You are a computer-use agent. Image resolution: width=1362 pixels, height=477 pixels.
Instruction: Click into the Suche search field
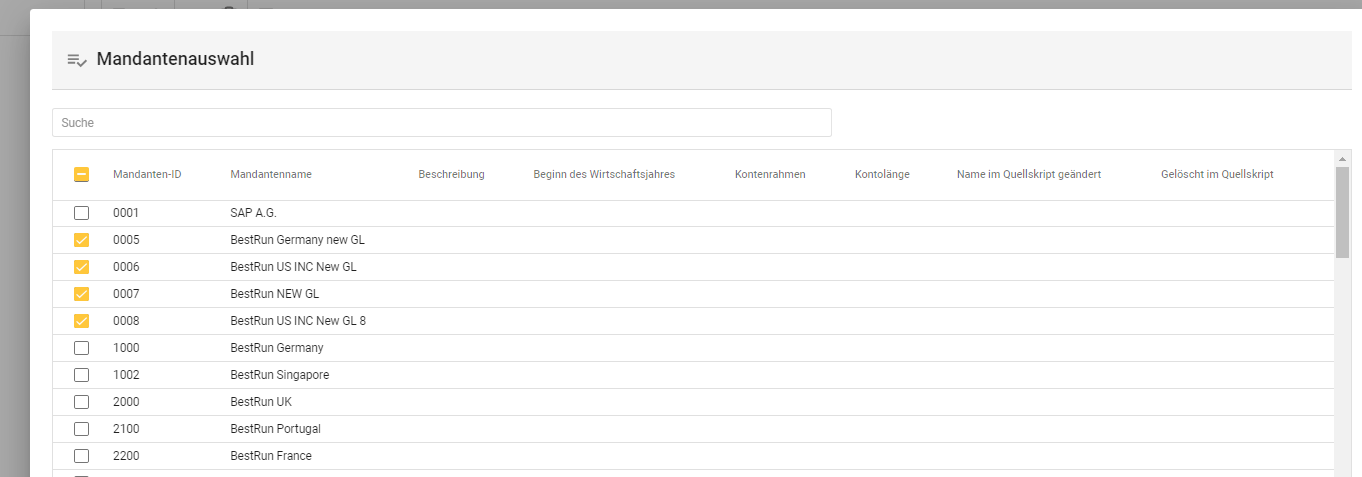(441, 122)
